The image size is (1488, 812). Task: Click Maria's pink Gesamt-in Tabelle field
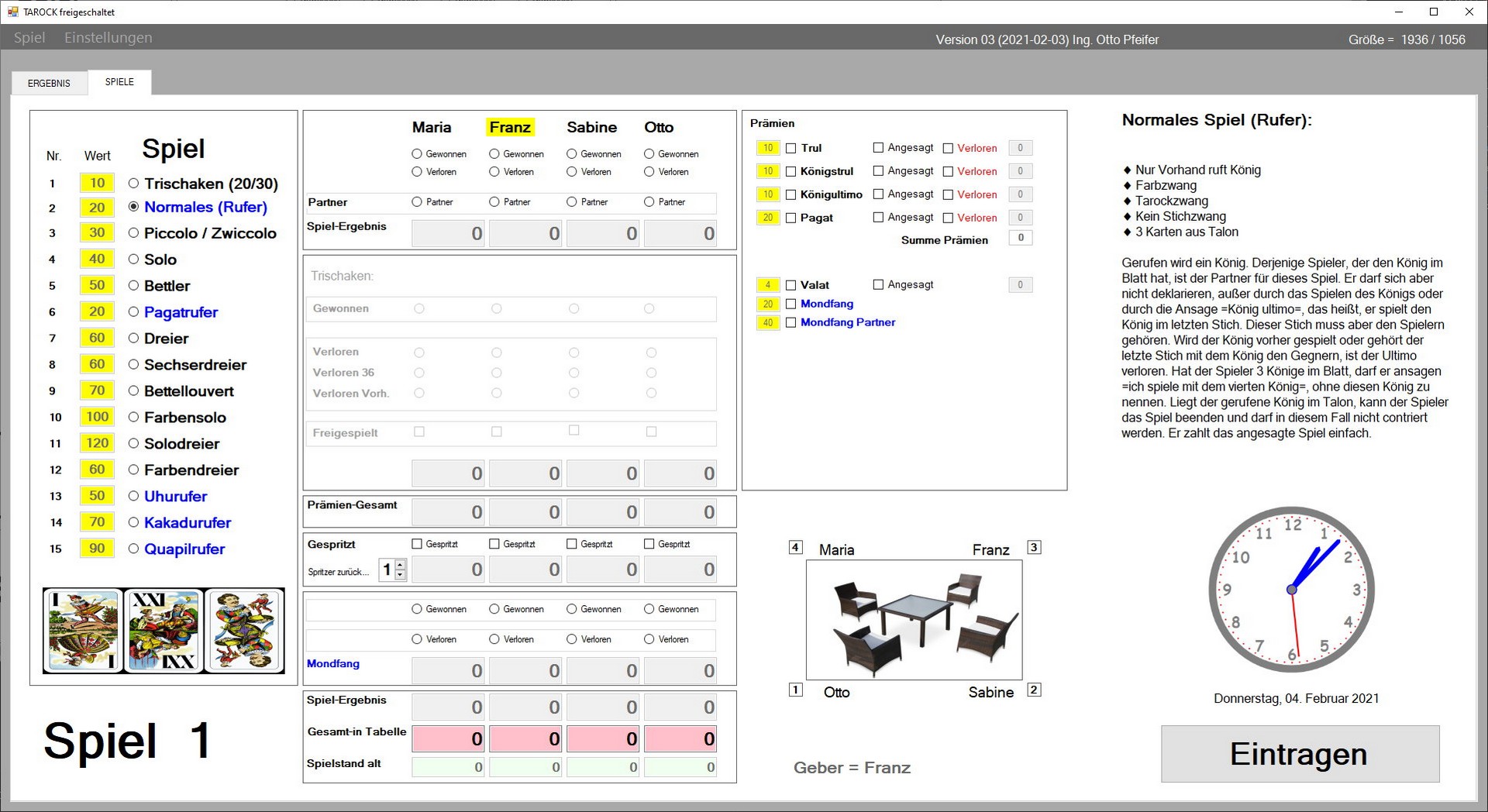point(448,739)
